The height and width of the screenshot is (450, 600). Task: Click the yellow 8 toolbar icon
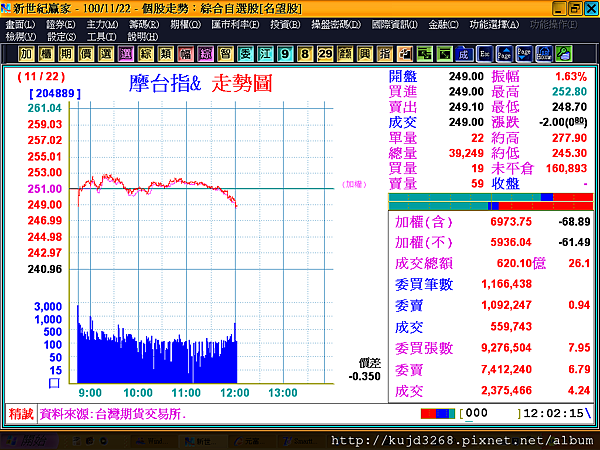point(305,54)
